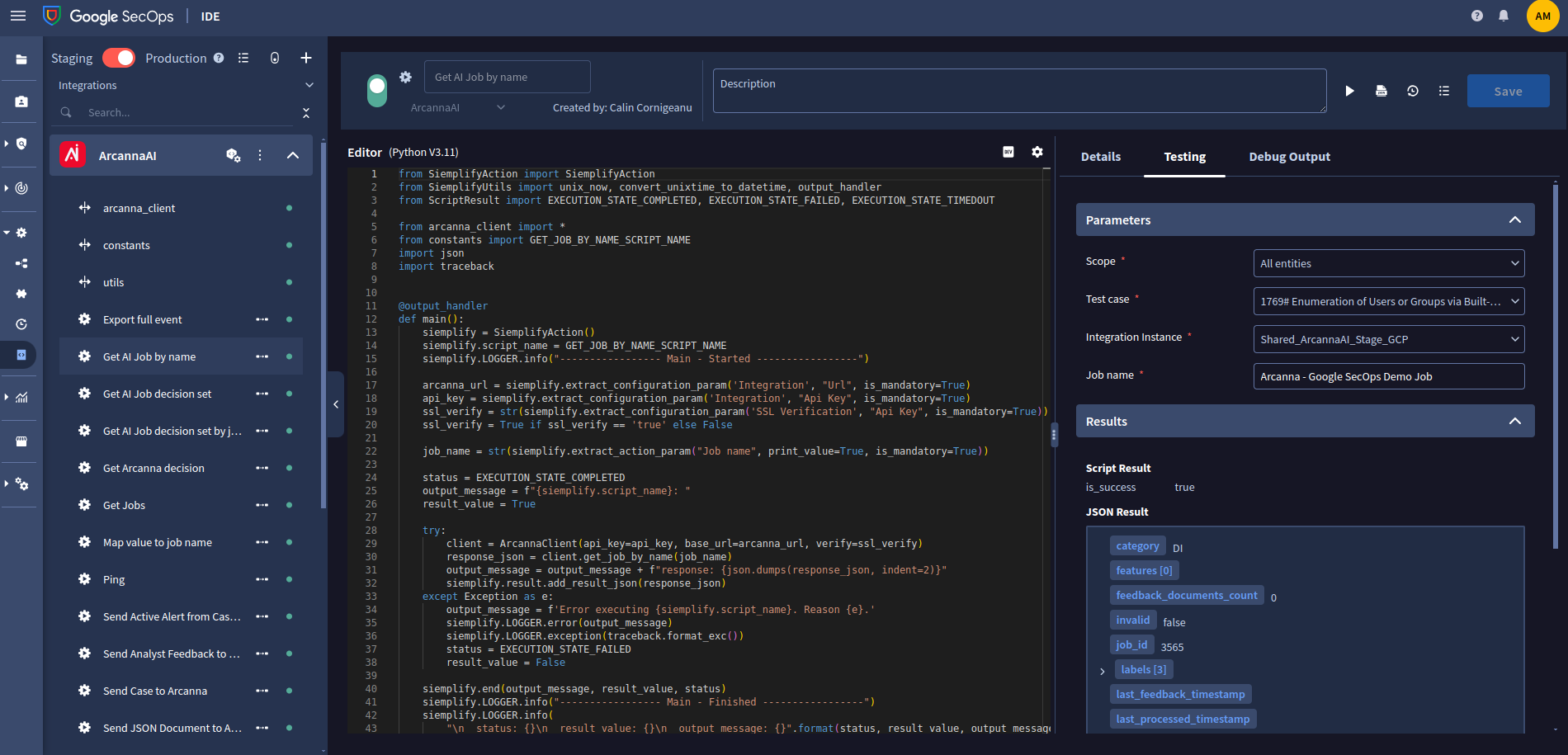Switch to the Debug Output tab
This screenshot has height=755, width=1568.
click(x=1289, y=157)
